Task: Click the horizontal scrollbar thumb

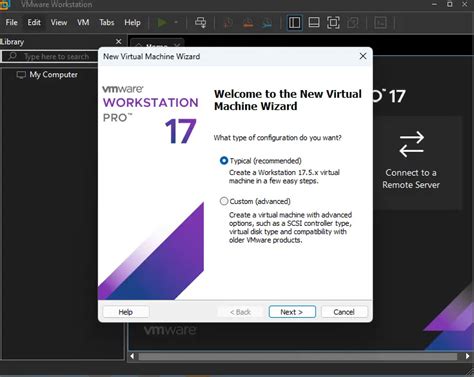Action: pos(298,356)
